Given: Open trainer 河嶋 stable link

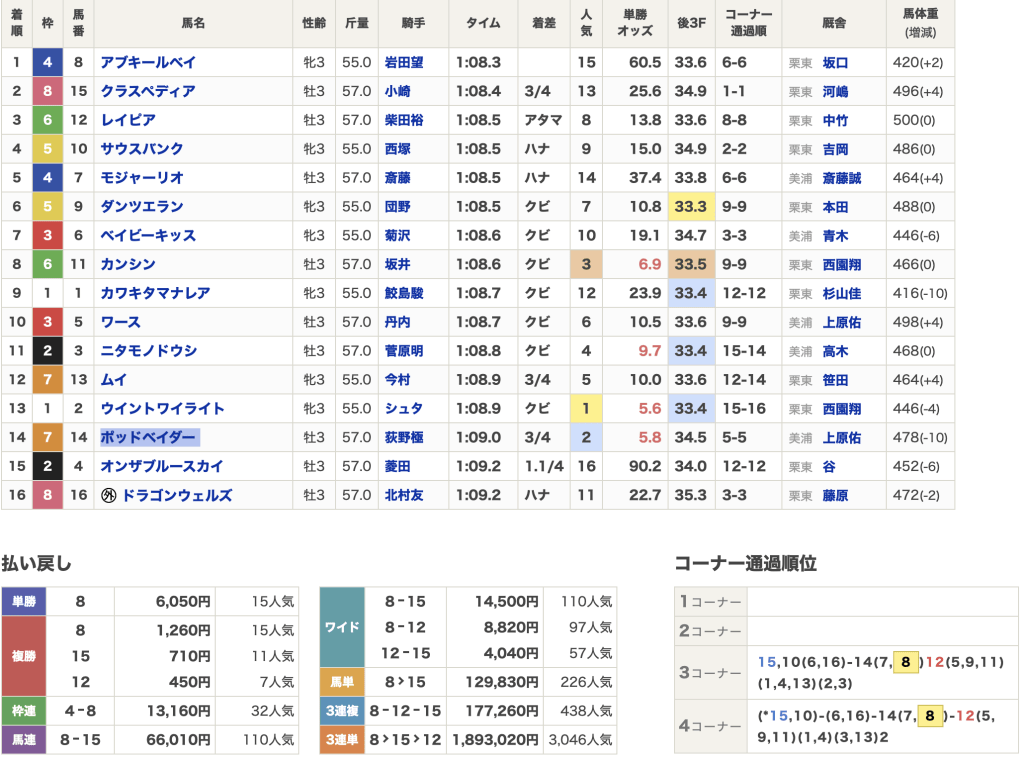Looking at the screenshot, I should click(835, 91).
